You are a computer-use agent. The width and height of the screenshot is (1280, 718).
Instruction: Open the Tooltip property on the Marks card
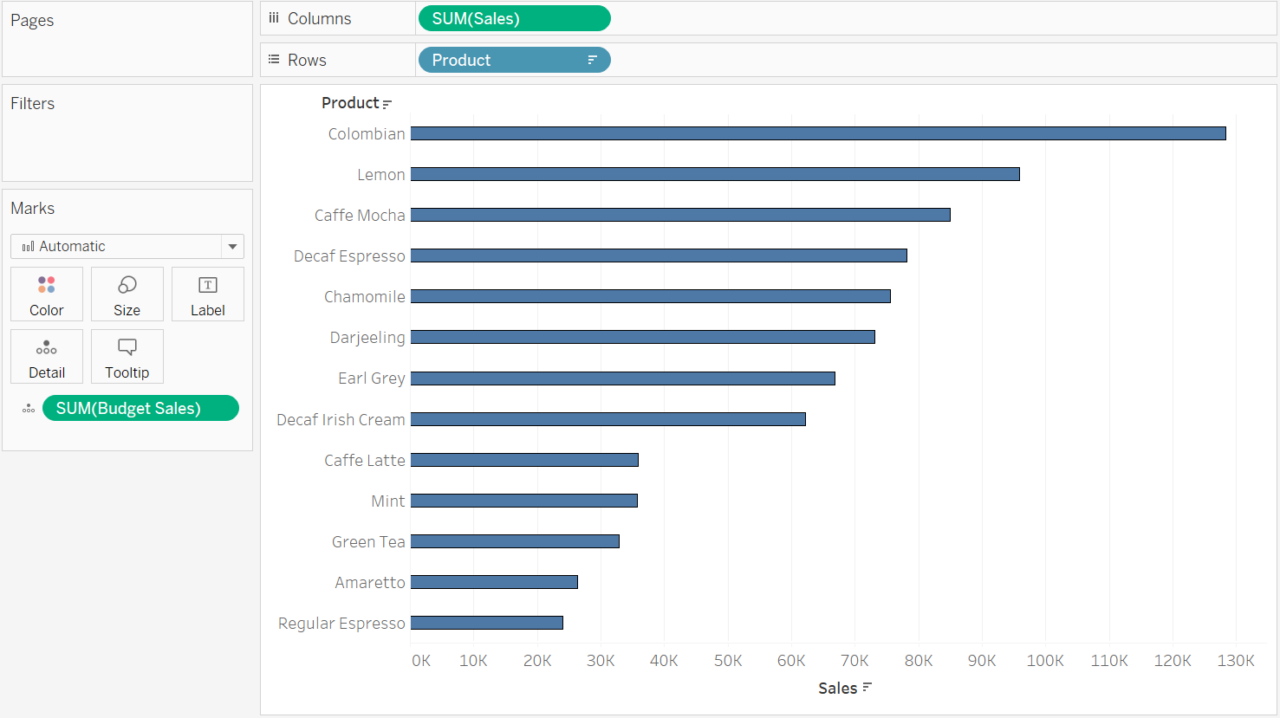tap(127, 356)
